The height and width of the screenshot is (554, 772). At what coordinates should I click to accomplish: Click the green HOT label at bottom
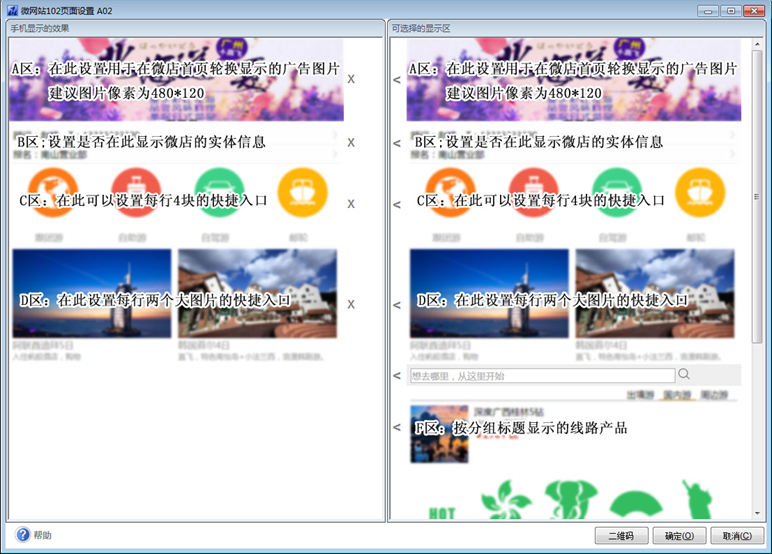point(442,514)
